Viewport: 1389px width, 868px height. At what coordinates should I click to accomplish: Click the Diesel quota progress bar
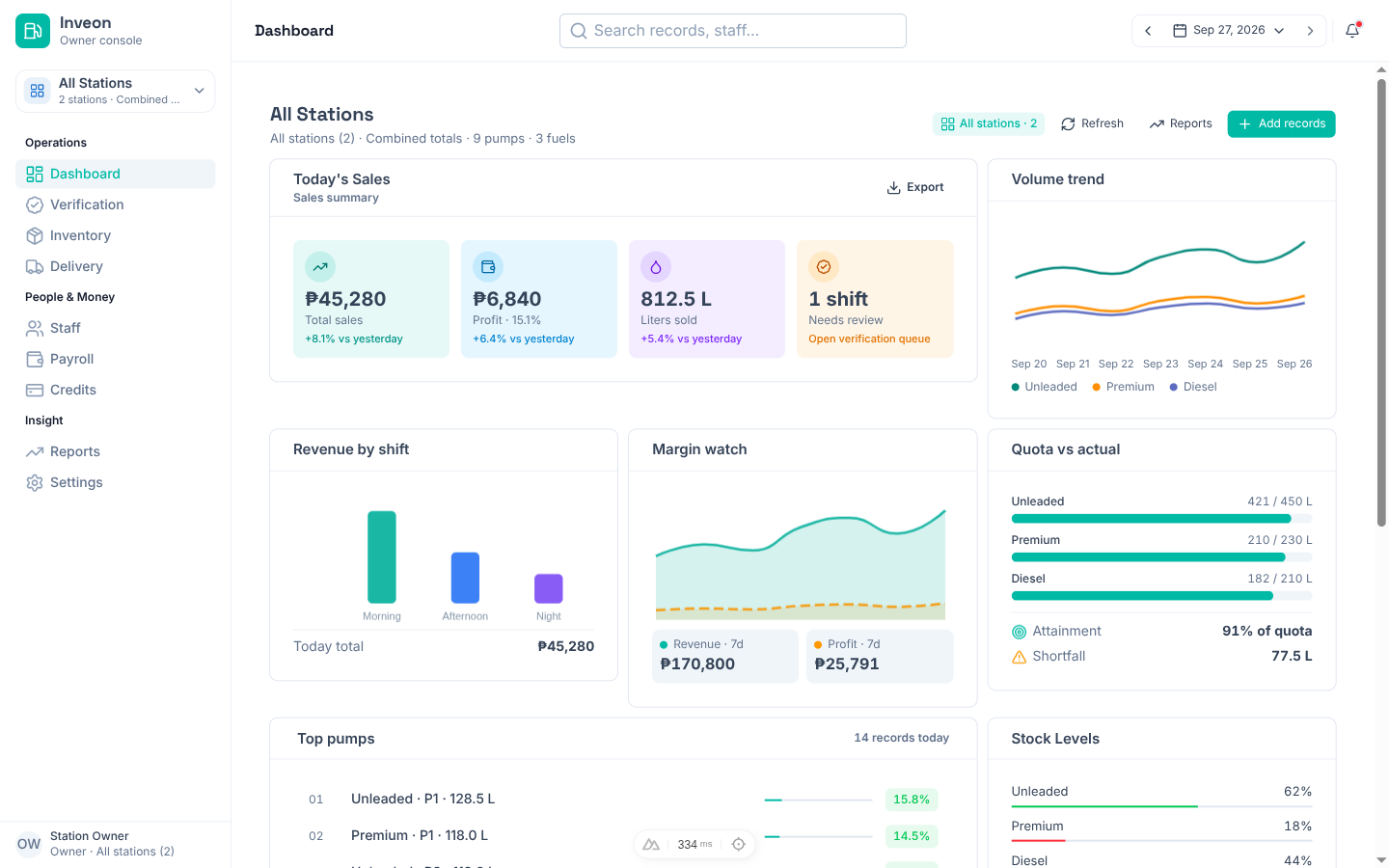point(1161,596)
